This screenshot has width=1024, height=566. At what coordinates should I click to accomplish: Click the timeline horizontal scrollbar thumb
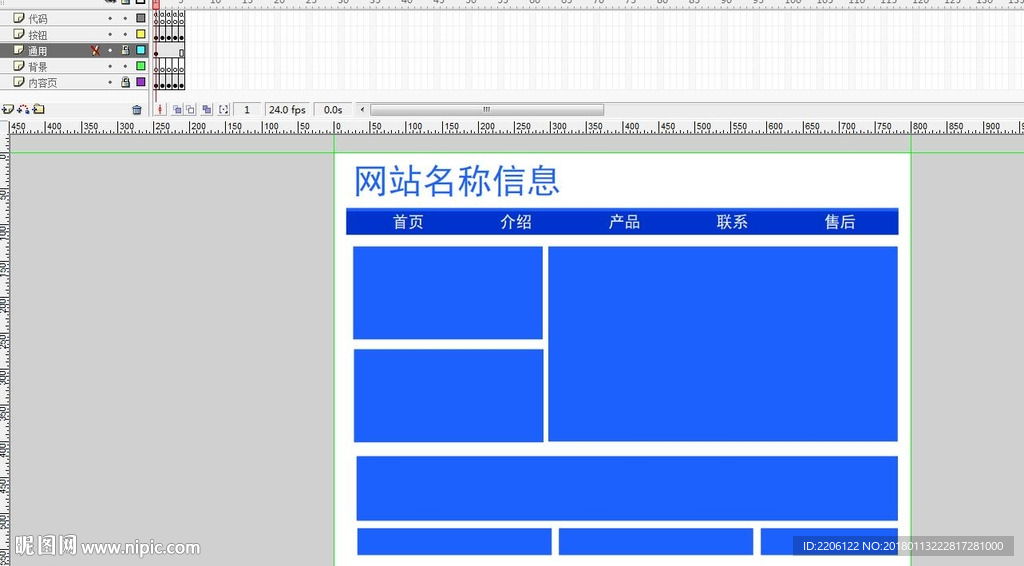tap(487, 110)
